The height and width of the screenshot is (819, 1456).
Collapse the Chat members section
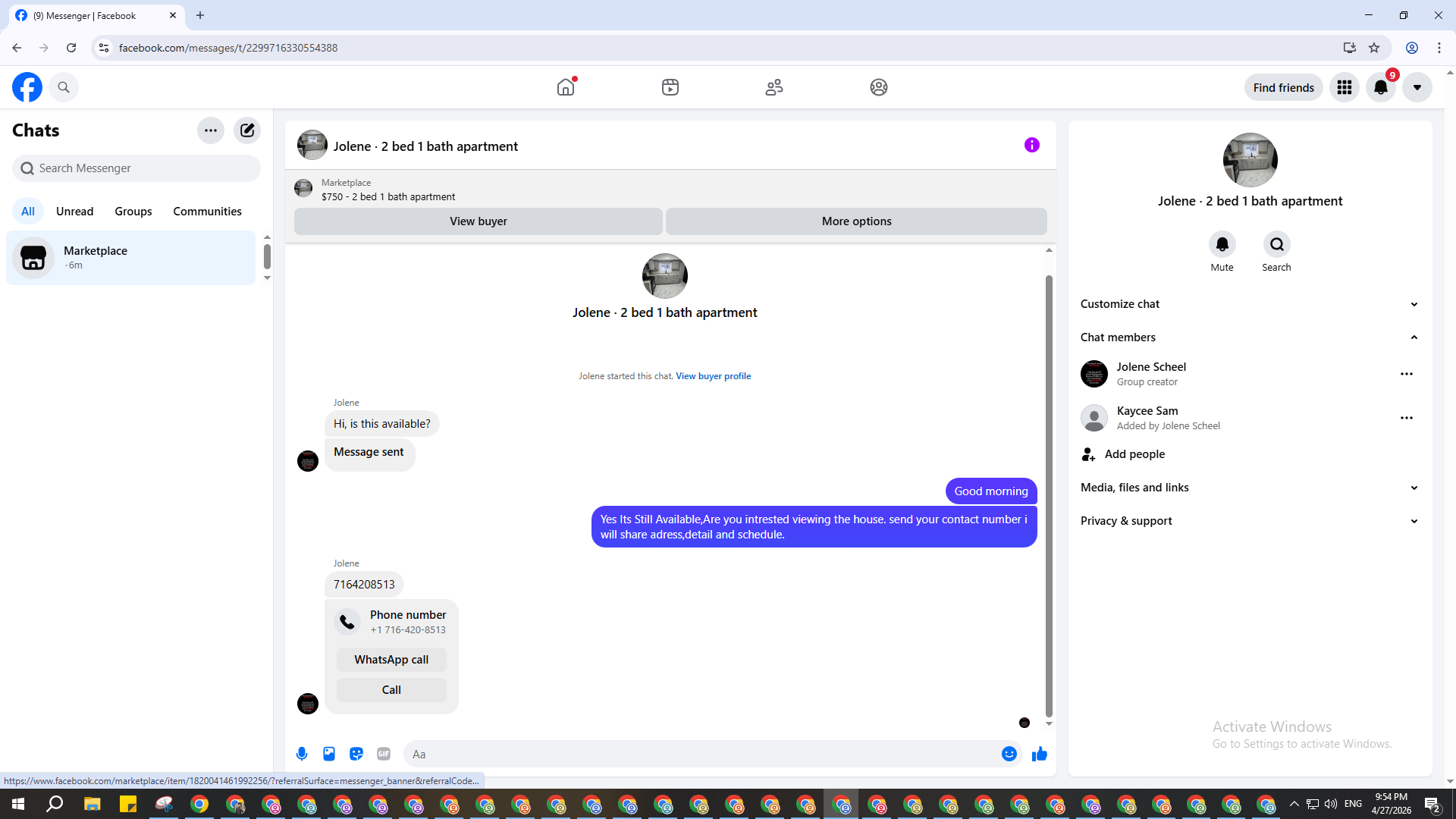point(1414,337)
